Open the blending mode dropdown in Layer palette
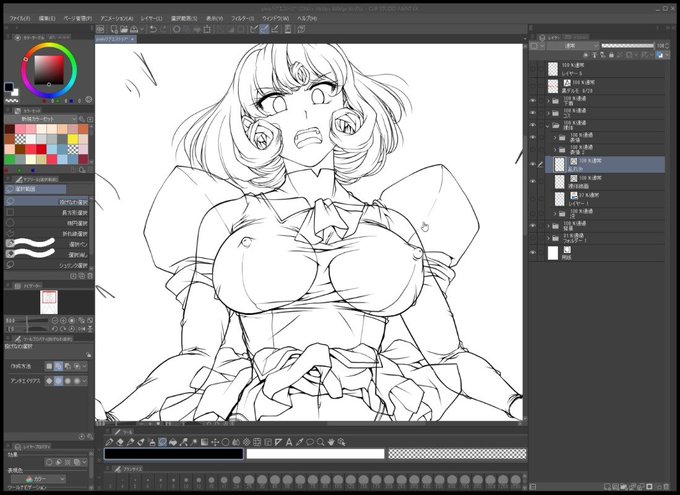The width and height of the screenshot is (680, 495). click(x=575, y=46)
